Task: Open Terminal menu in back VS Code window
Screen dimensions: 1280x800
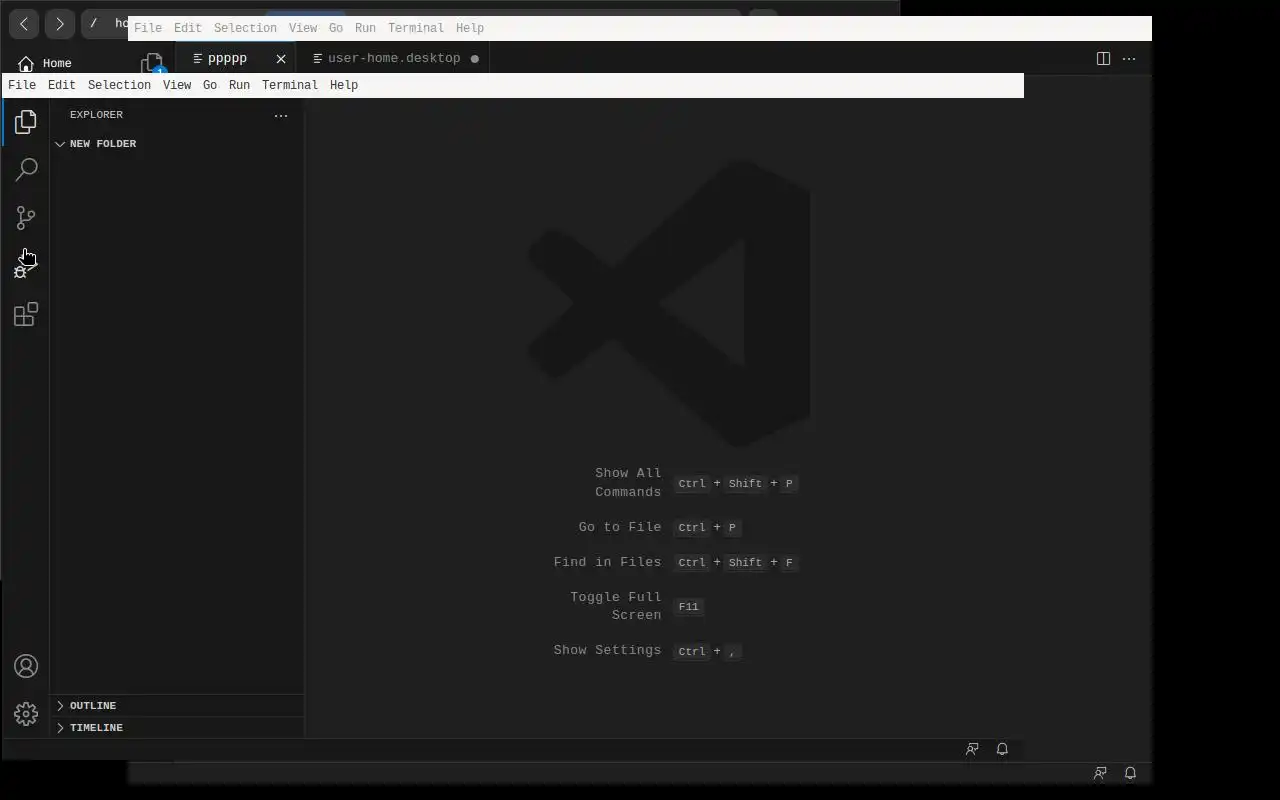Action: point(416,28)
